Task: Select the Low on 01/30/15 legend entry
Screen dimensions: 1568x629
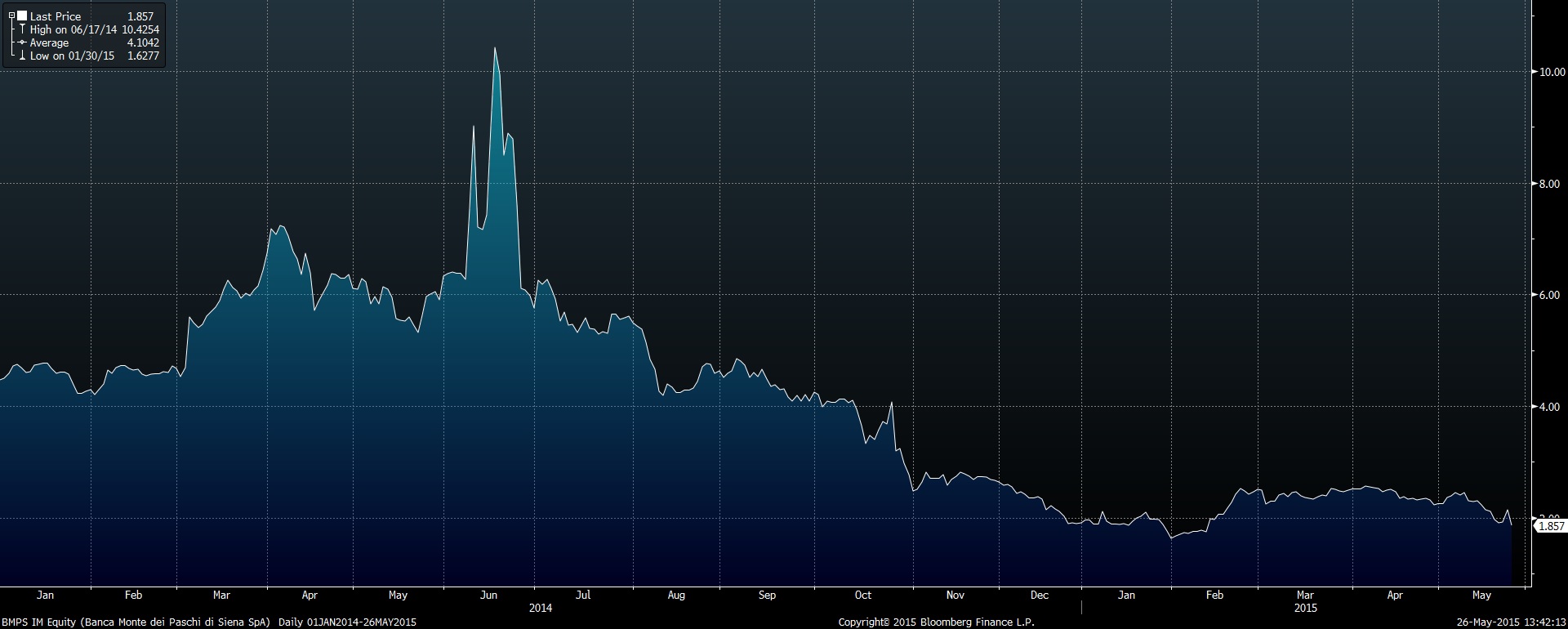Action: [x=72, y=56]
